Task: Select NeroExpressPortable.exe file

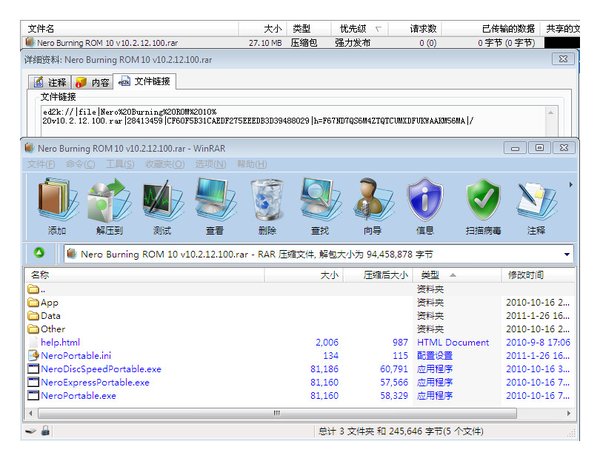Action: [x=300, y=382]
